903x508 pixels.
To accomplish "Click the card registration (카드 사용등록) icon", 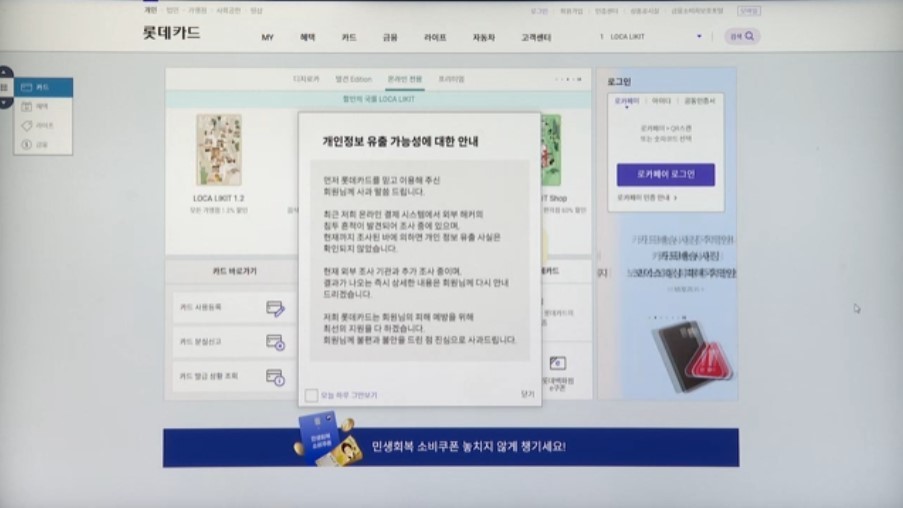I will tap(275, 309).
